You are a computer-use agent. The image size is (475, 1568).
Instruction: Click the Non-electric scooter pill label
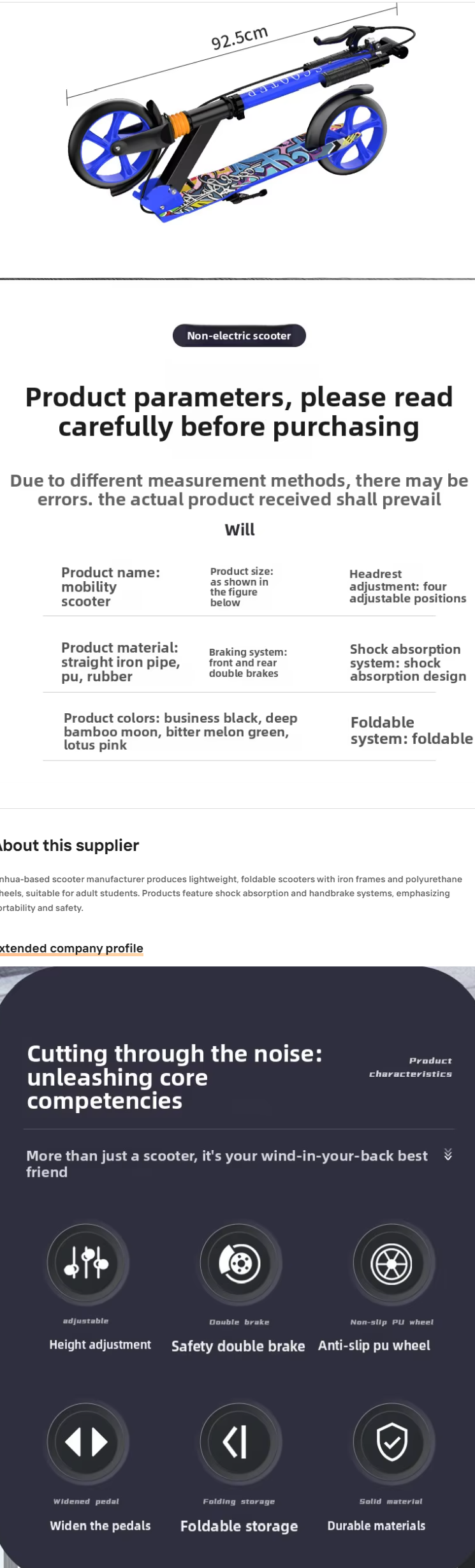[x=239, y=336]
